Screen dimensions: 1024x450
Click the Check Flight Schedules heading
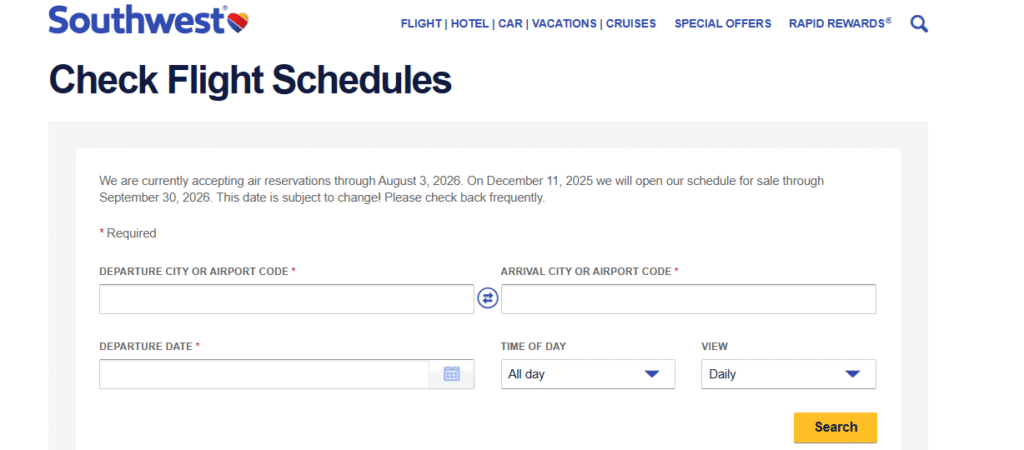250,79
